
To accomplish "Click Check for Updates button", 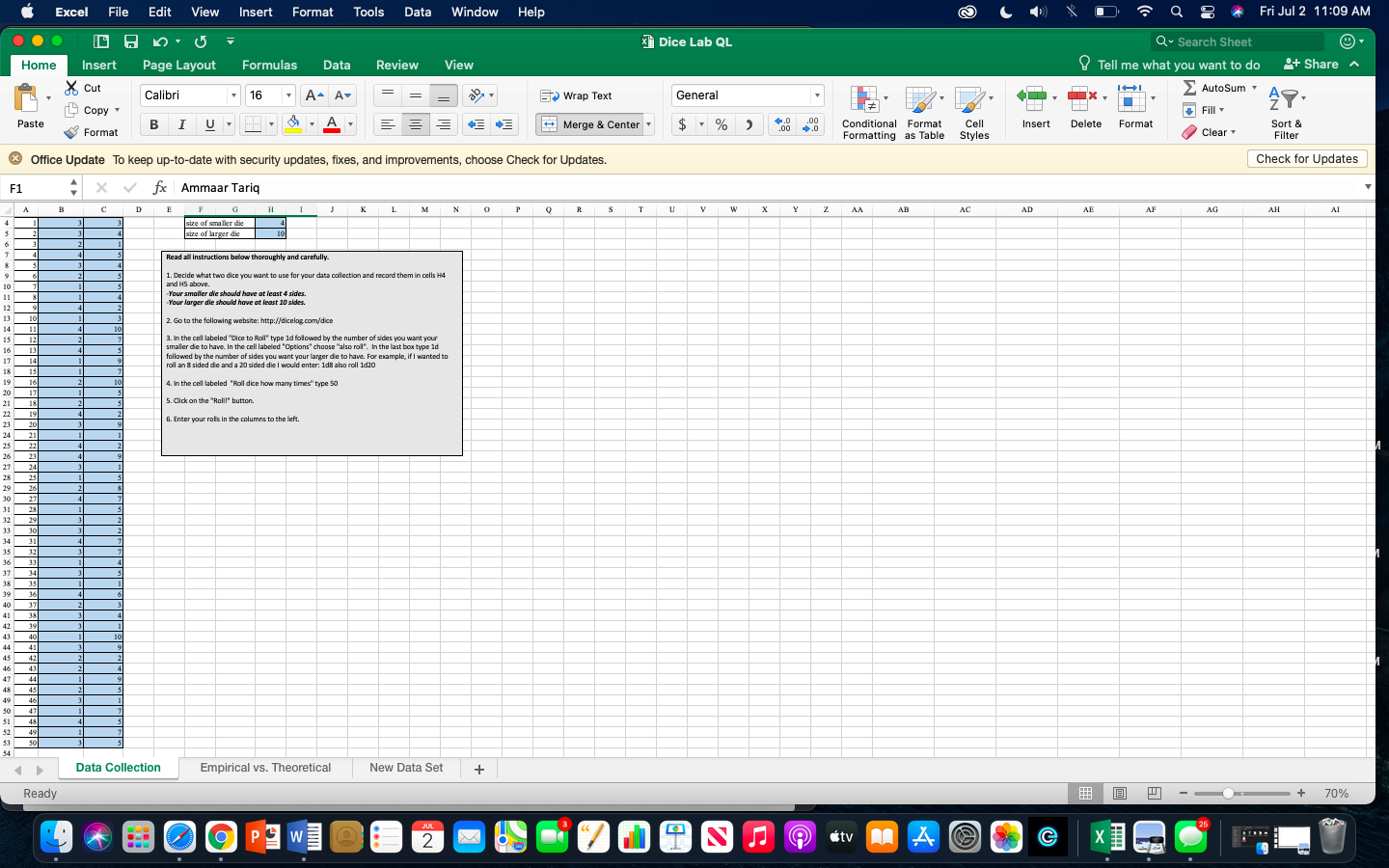I will (x=1307, y=159).
